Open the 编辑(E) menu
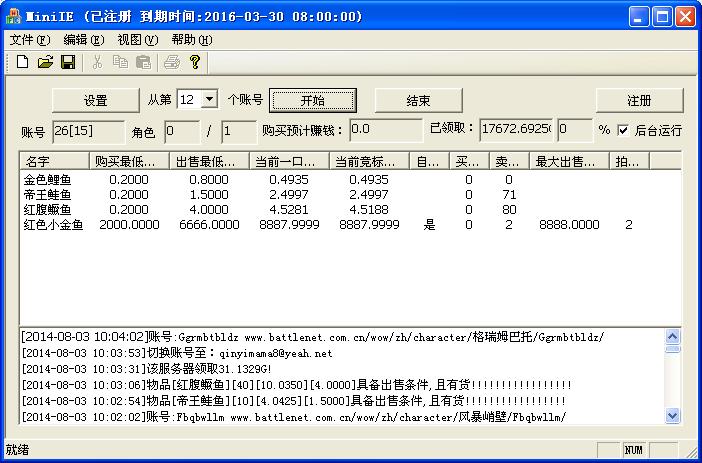This screenshot has height=463, width=702. 84,40
